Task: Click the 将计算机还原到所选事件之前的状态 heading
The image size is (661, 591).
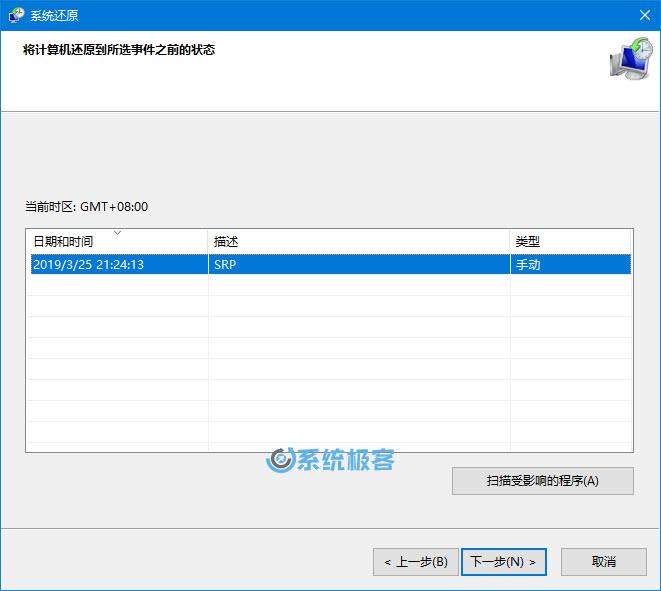Action: (x=119, y=50)
